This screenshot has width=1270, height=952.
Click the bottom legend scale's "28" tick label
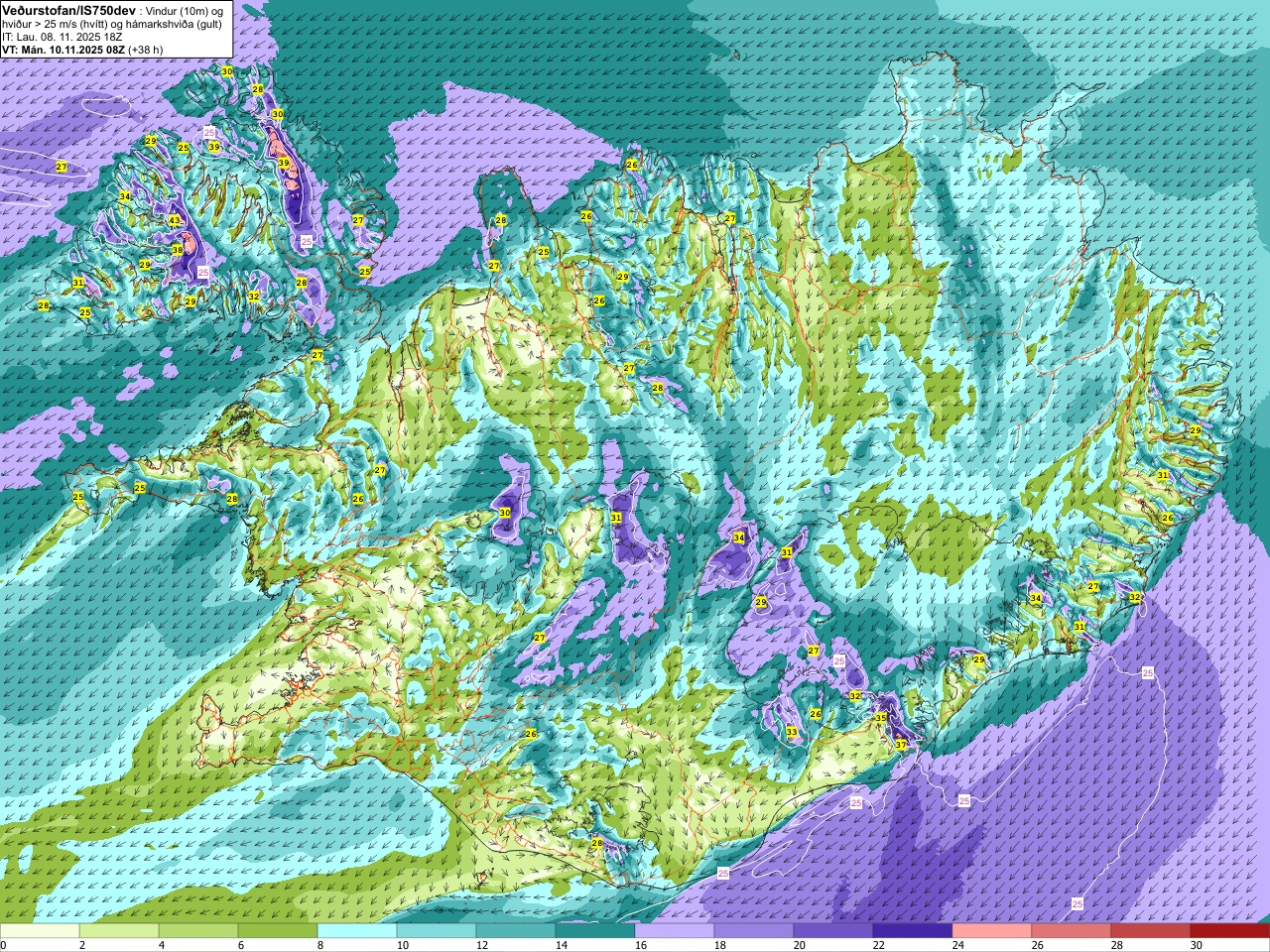1117,945
